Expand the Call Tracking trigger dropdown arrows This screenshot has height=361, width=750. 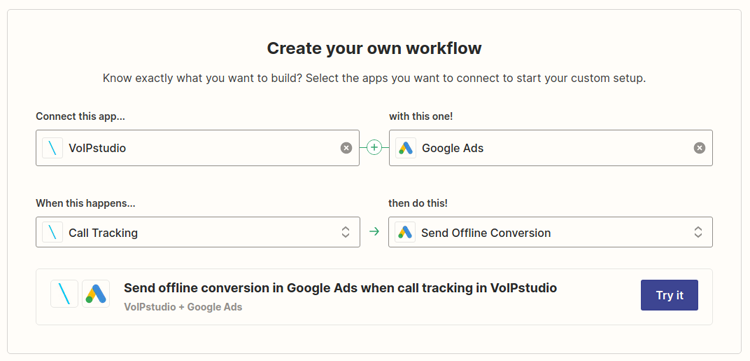pos(345,232)
